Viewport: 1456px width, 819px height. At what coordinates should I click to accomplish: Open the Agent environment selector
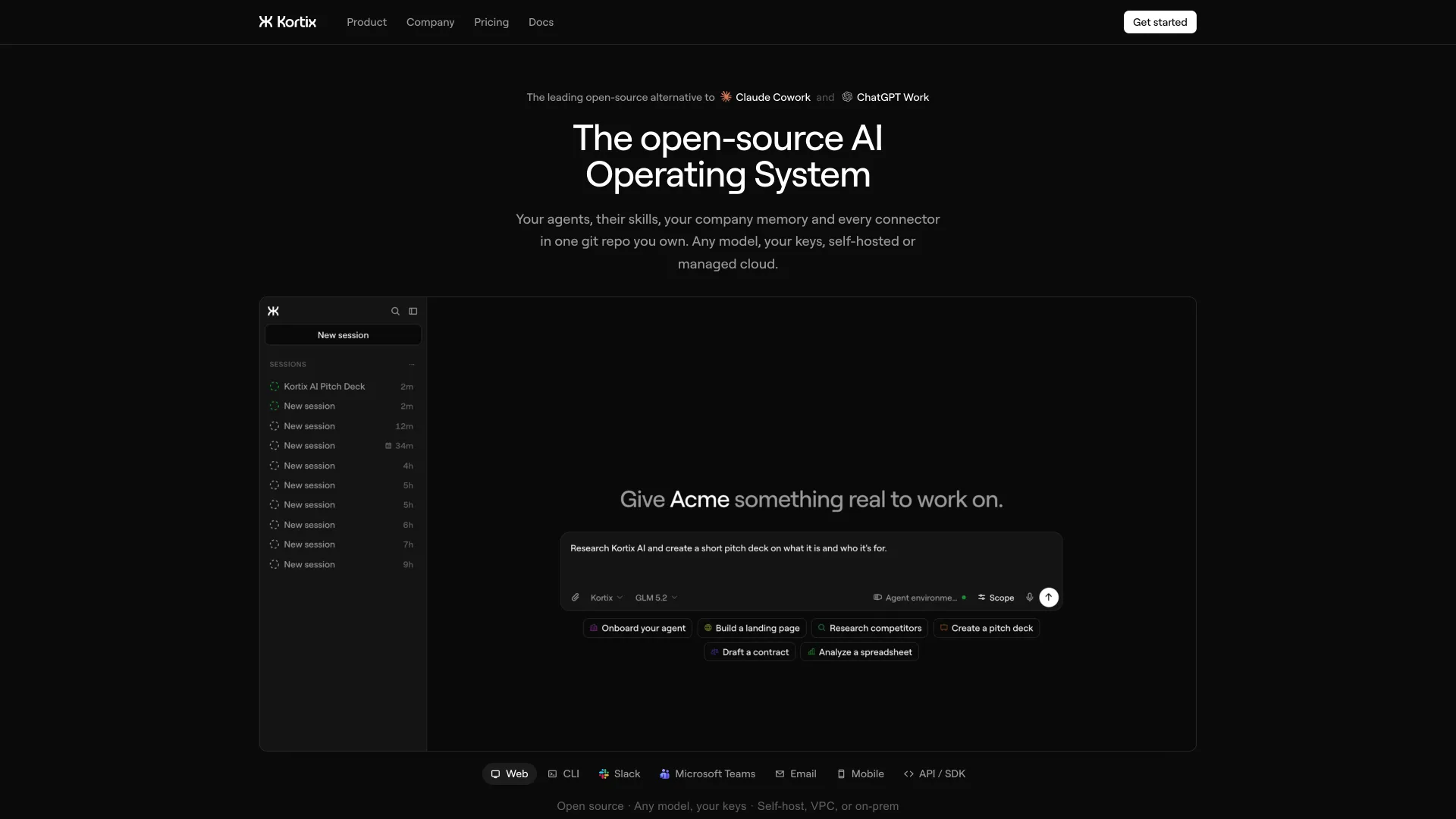coord(920,598)
